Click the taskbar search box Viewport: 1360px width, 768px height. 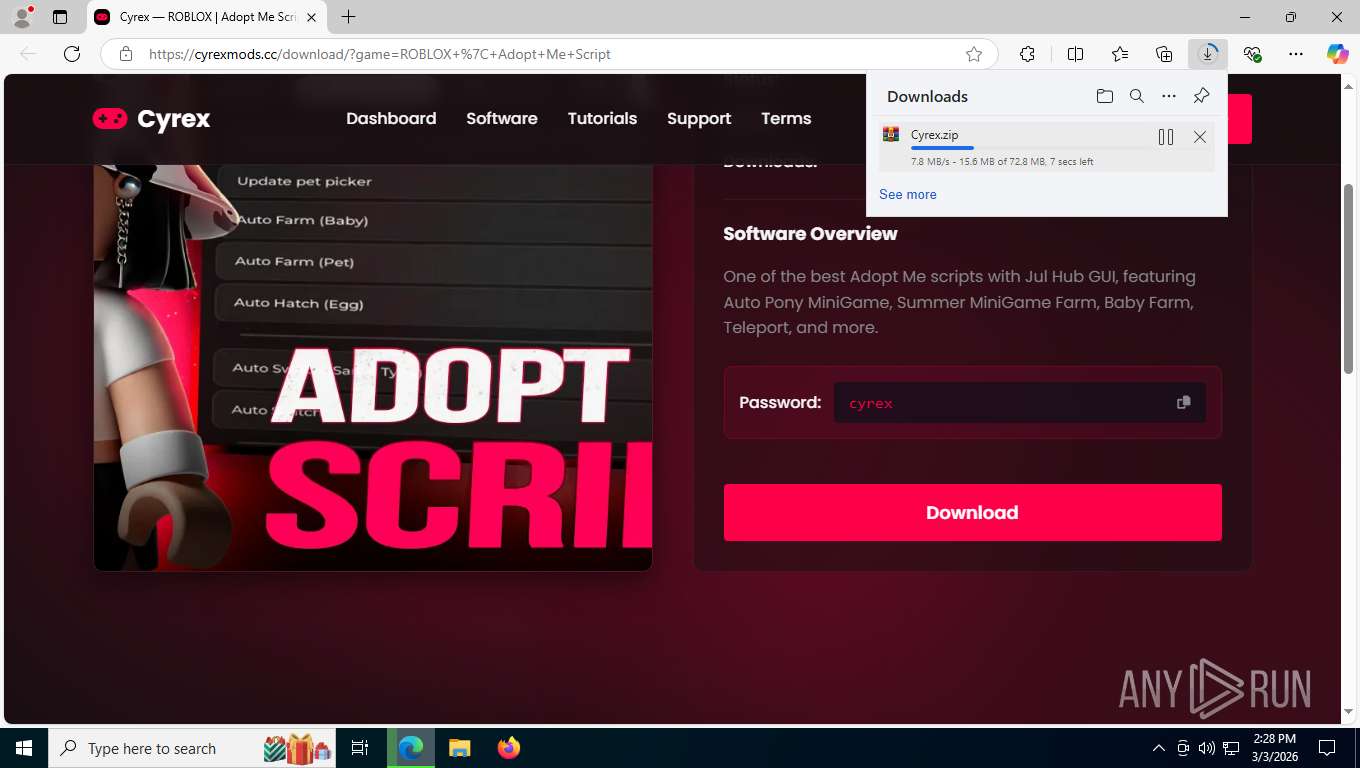[x=192, y=748]
